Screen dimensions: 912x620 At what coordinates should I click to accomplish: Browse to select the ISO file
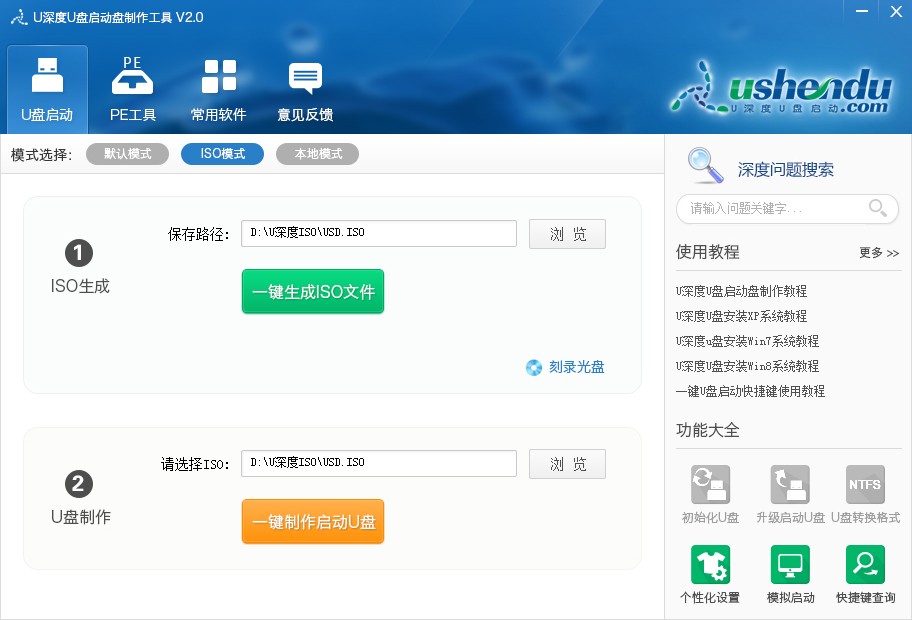click(x=567, y=464)
